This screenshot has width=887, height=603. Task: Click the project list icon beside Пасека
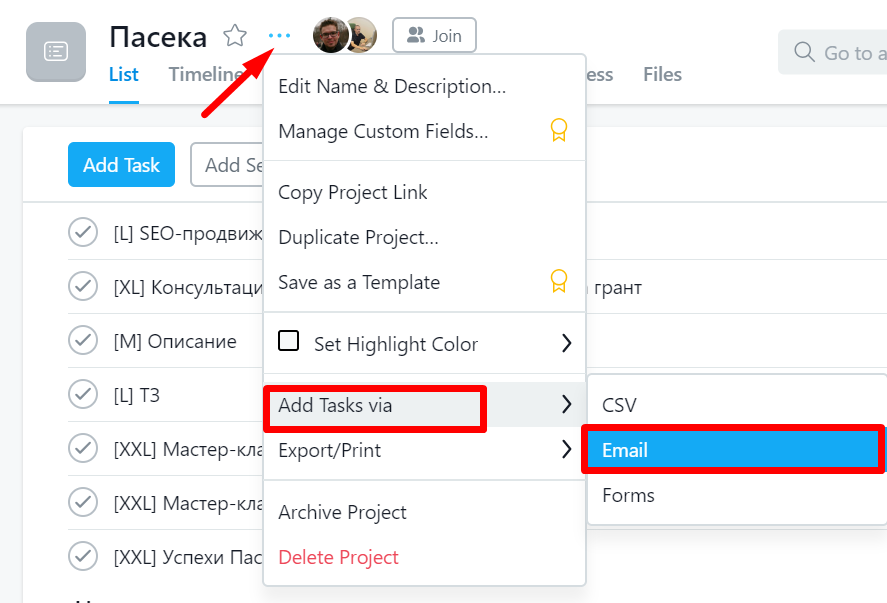[x=56, y=51]
